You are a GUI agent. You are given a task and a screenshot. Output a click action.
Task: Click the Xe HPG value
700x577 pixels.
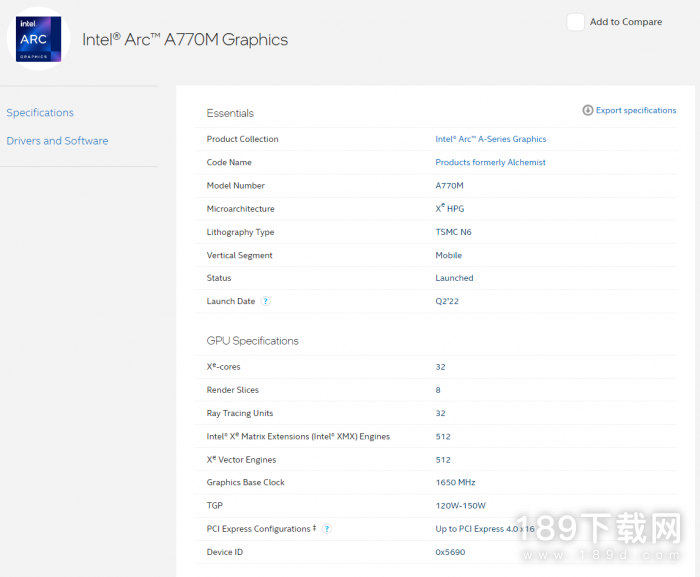[x=450, y=209]
